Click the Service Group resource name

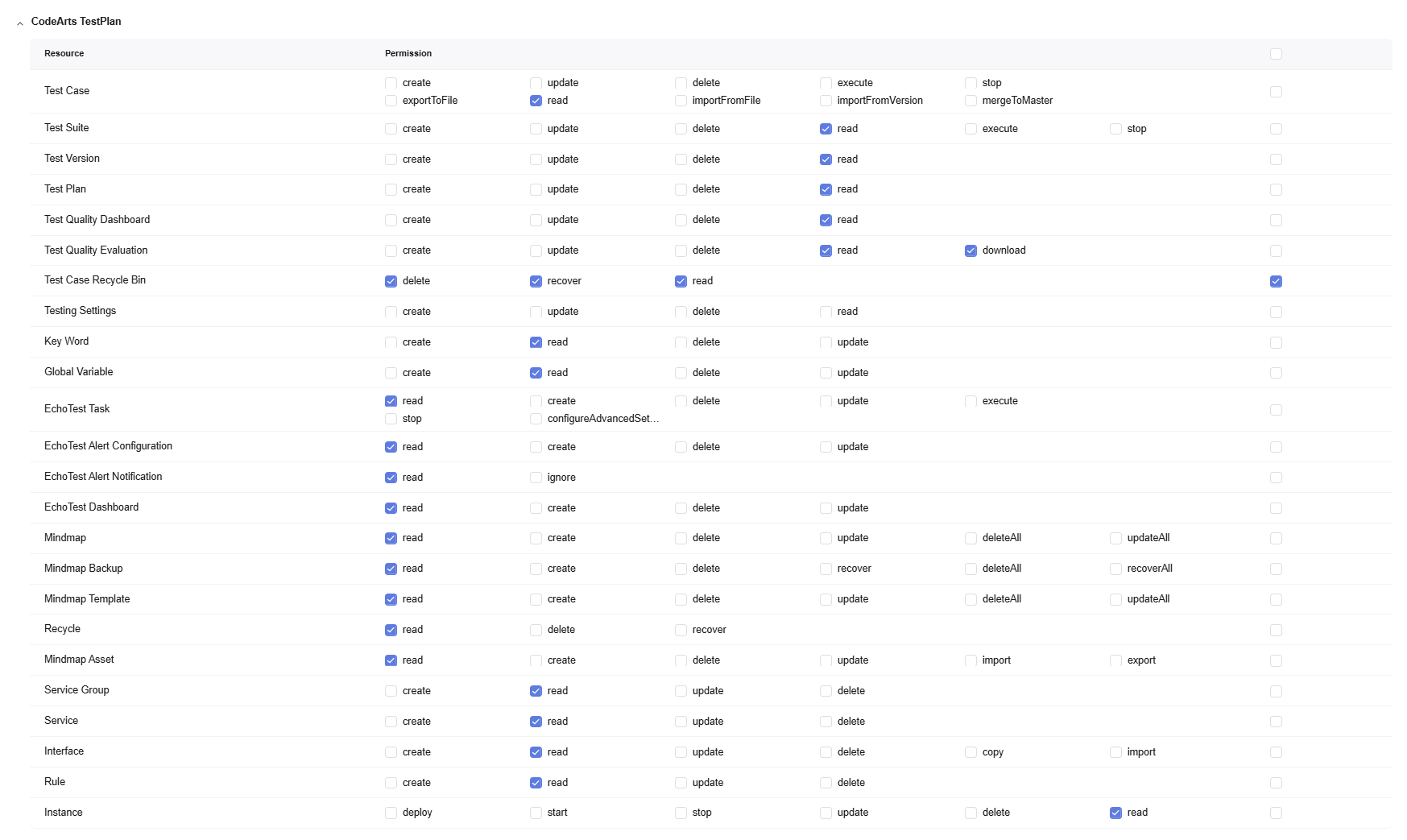point(77,689)
